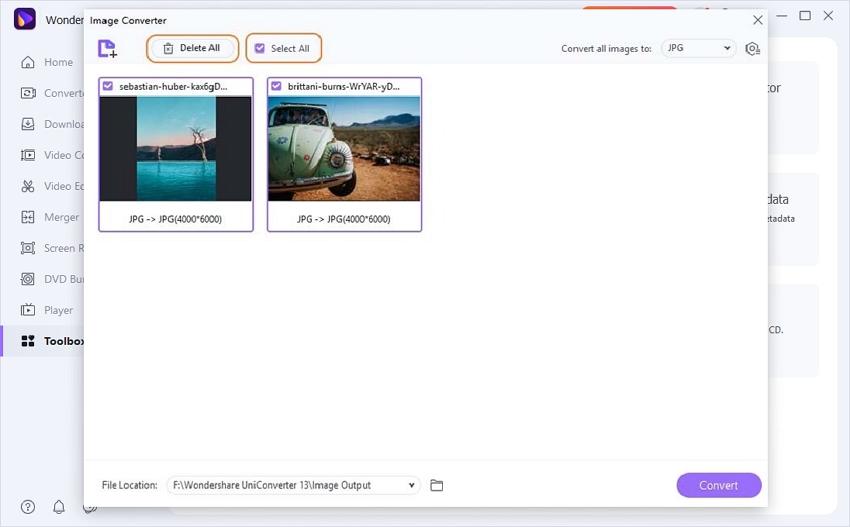The image size is (850, 527).
Task: Open image conversion settings gear icon
Action: pos(752,49)
